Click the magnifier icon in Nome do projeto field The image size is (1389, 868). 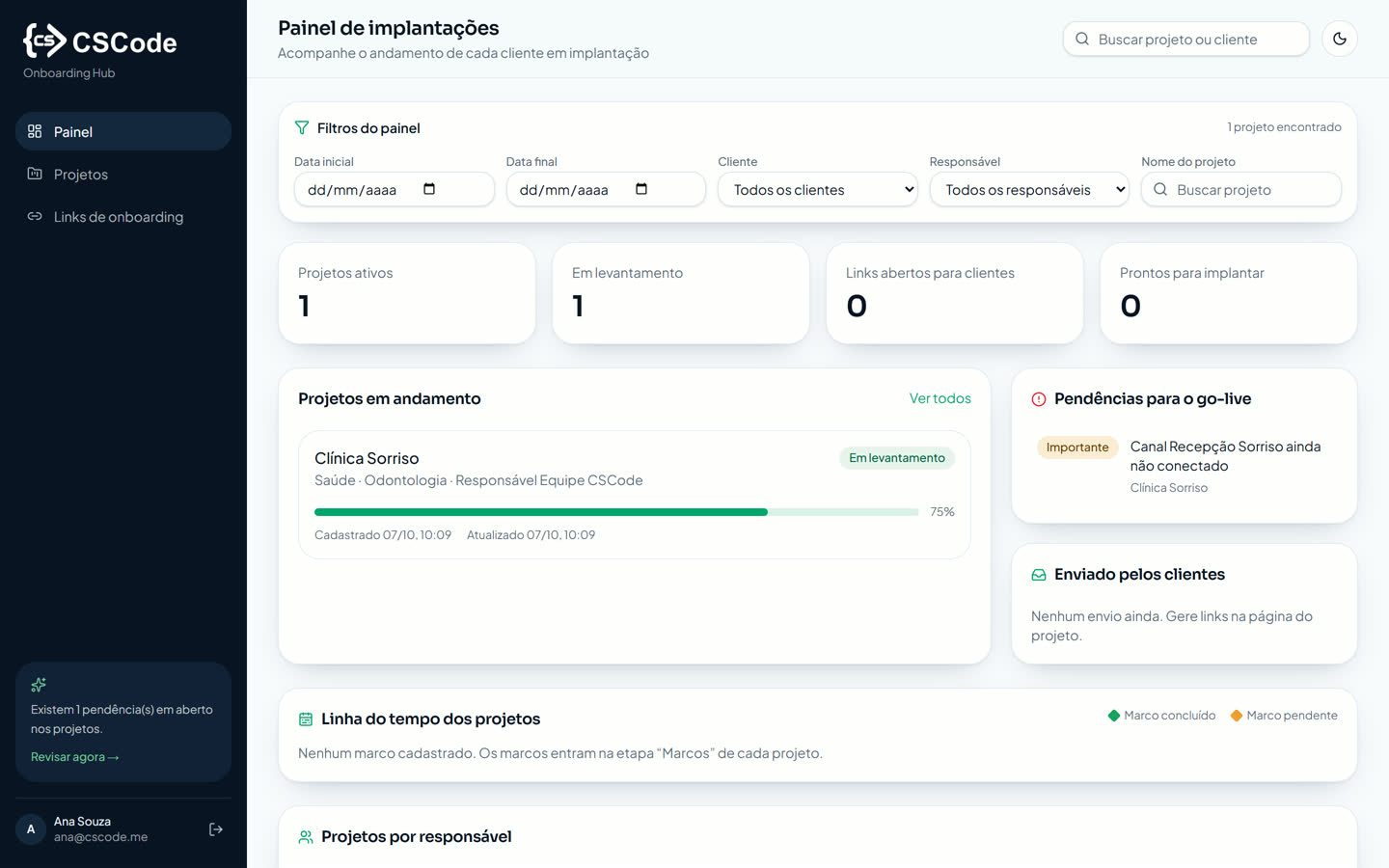pyautogui.click(x=1160, y=189)
